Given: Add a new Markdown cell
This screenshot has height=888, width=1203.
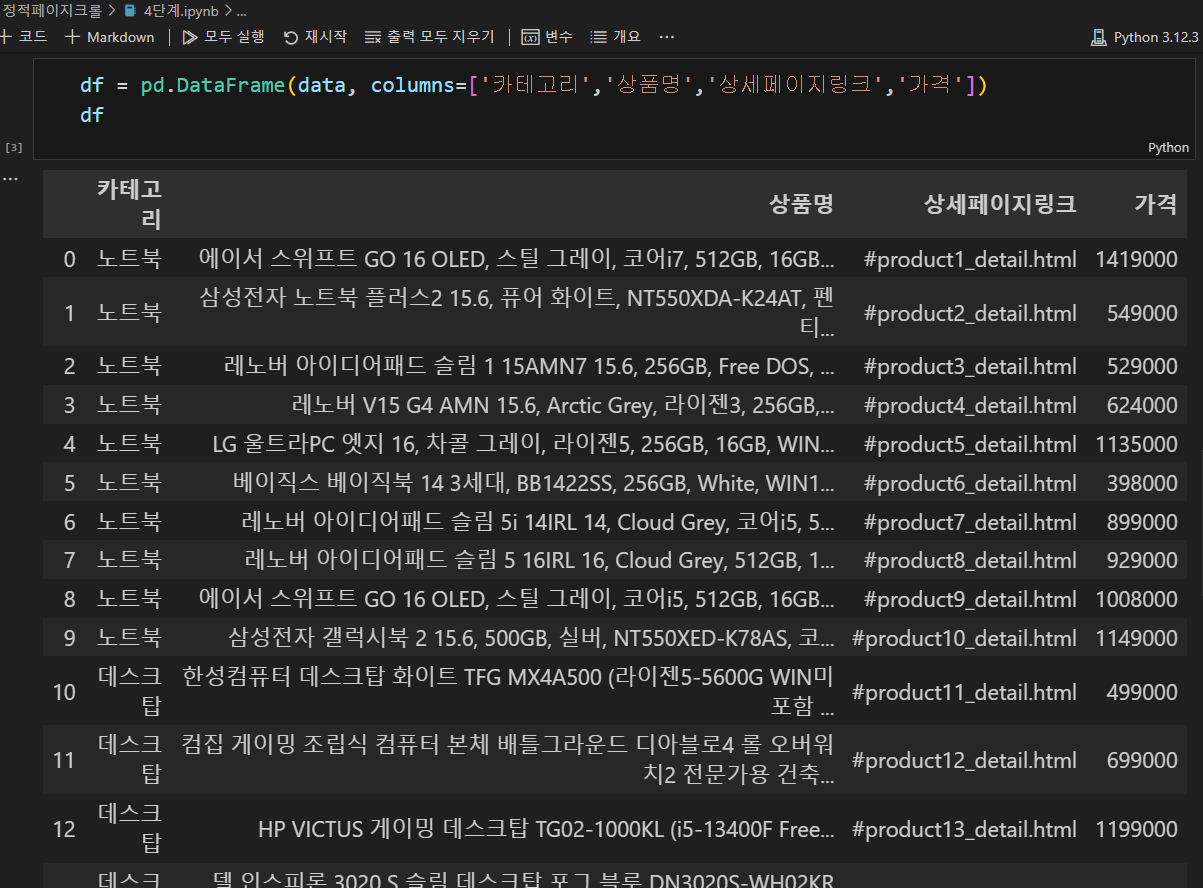Looking at the screenshot, I should [x=110, y=37].
